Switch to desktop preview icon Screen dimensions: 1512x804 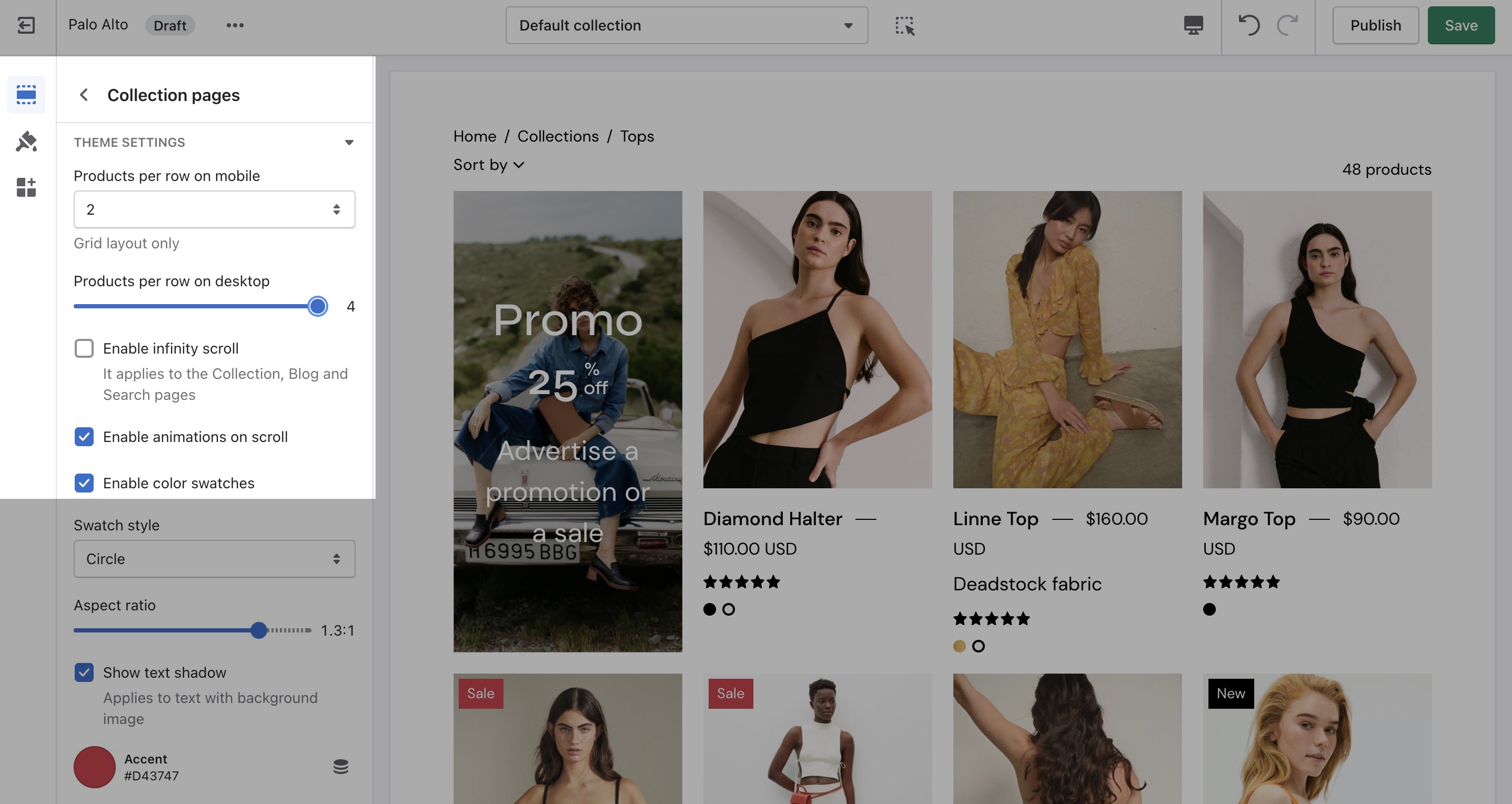tap(1193, 25)
